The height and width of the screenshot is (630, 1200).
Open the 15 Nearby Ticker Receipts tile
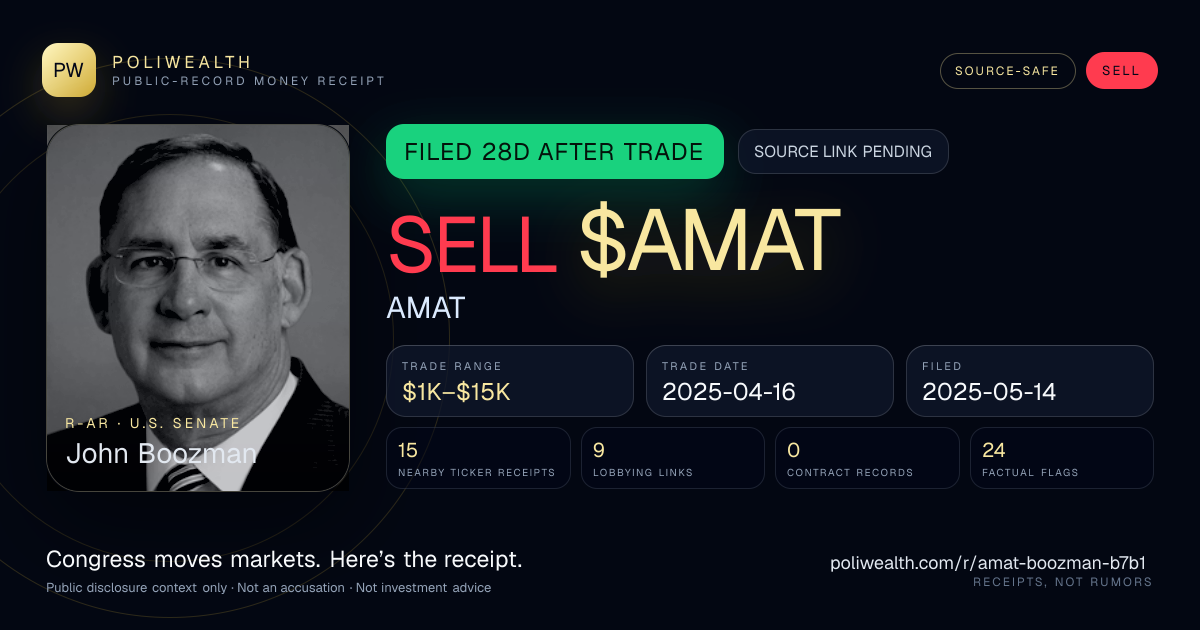pos(478,458)
